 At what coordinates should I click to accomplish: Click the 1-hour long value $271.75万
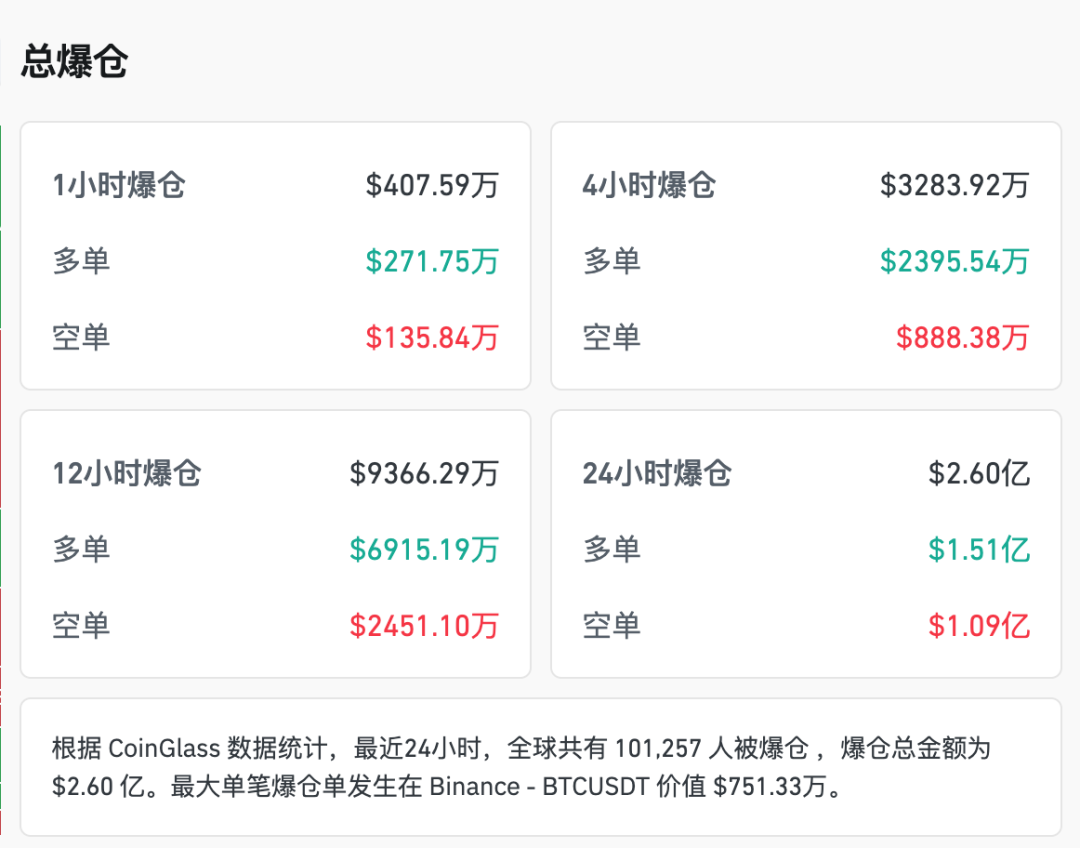point(432,261)
